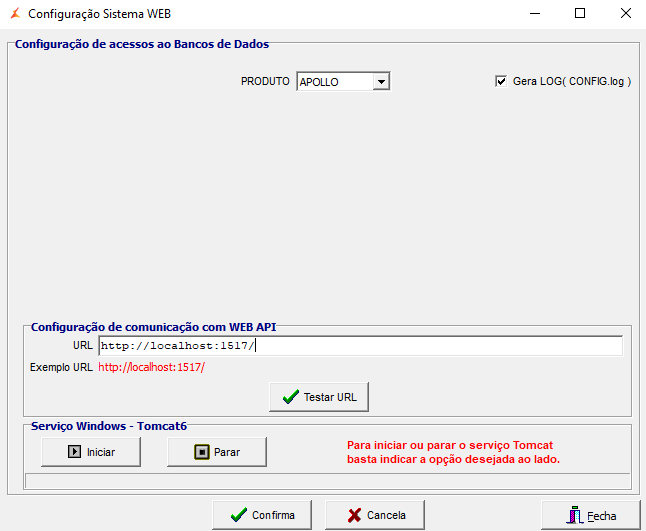Click the PRODUTO label
The height and width of the screenshot is (531, 646).
click(x=265, y=81)
